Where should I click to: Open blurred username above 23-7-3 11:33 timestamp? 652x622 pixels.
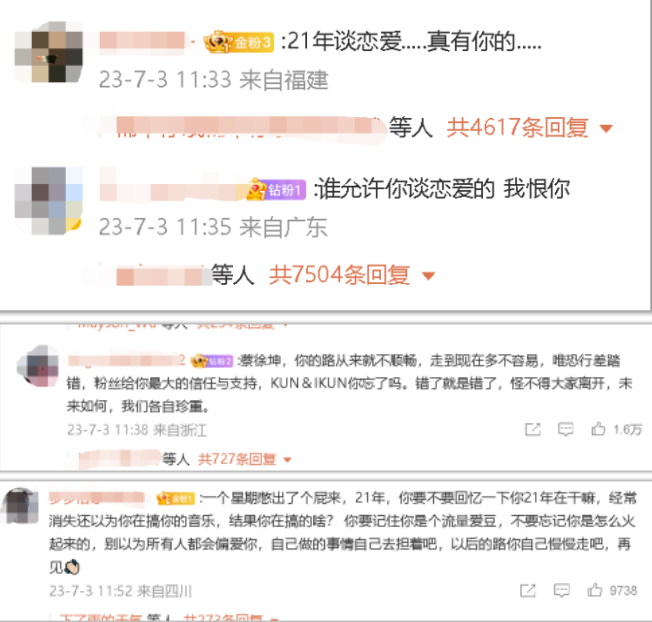coord(142,42)
